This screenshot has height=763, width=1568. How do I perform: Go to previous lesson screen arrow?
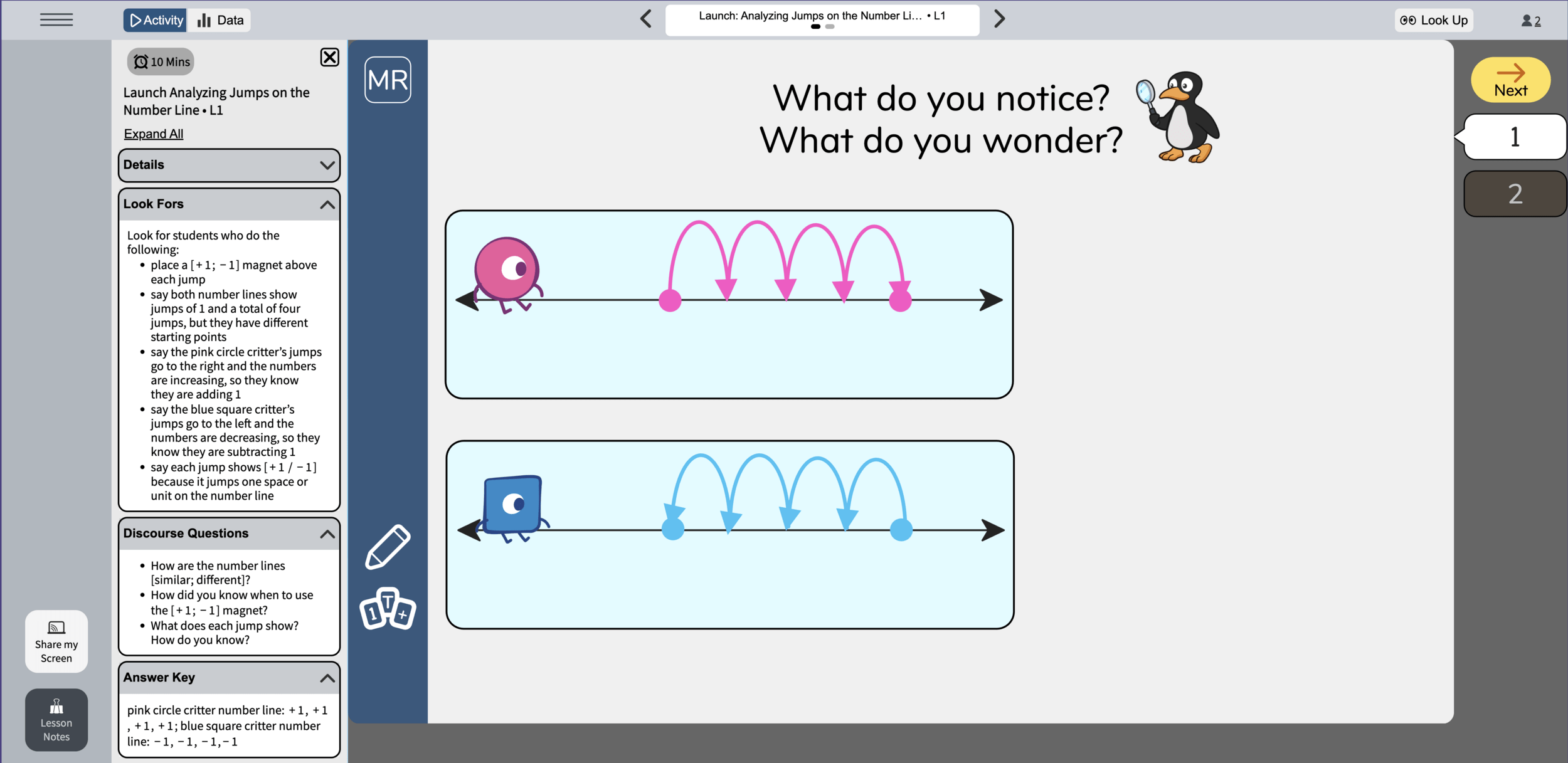[x=646, y=19]
